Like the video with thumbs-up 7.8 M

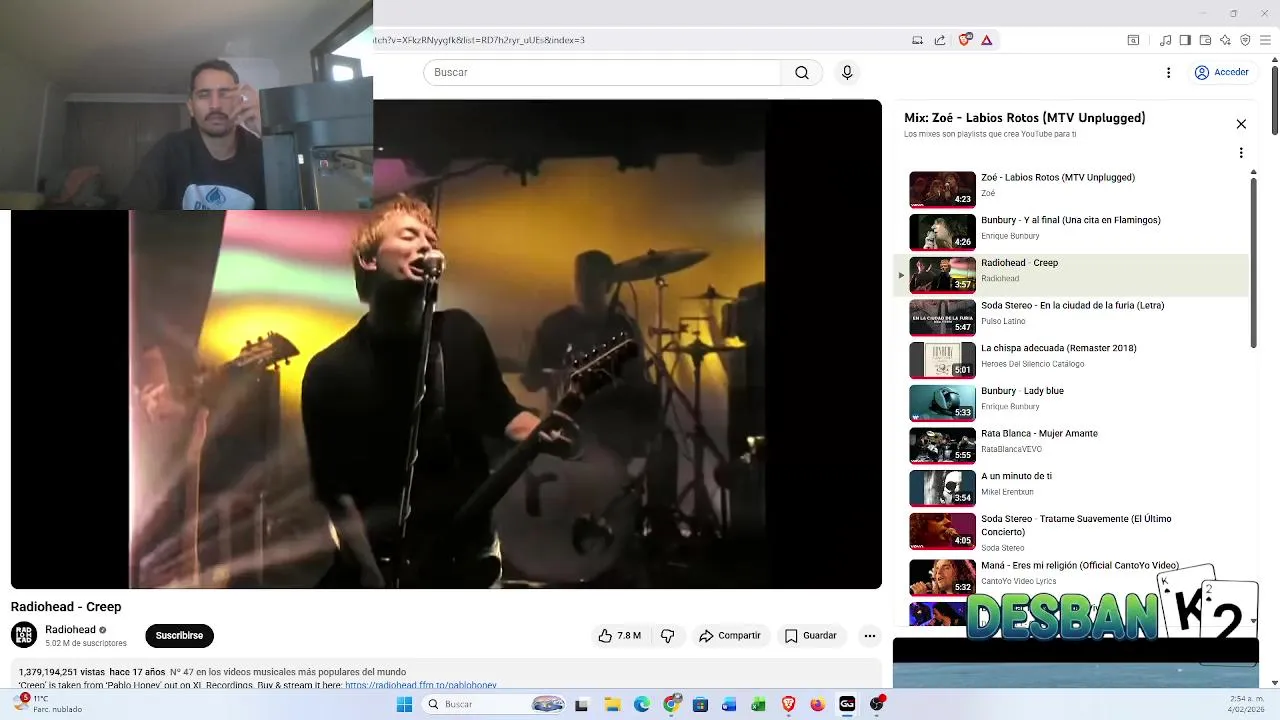coord(619,636)
